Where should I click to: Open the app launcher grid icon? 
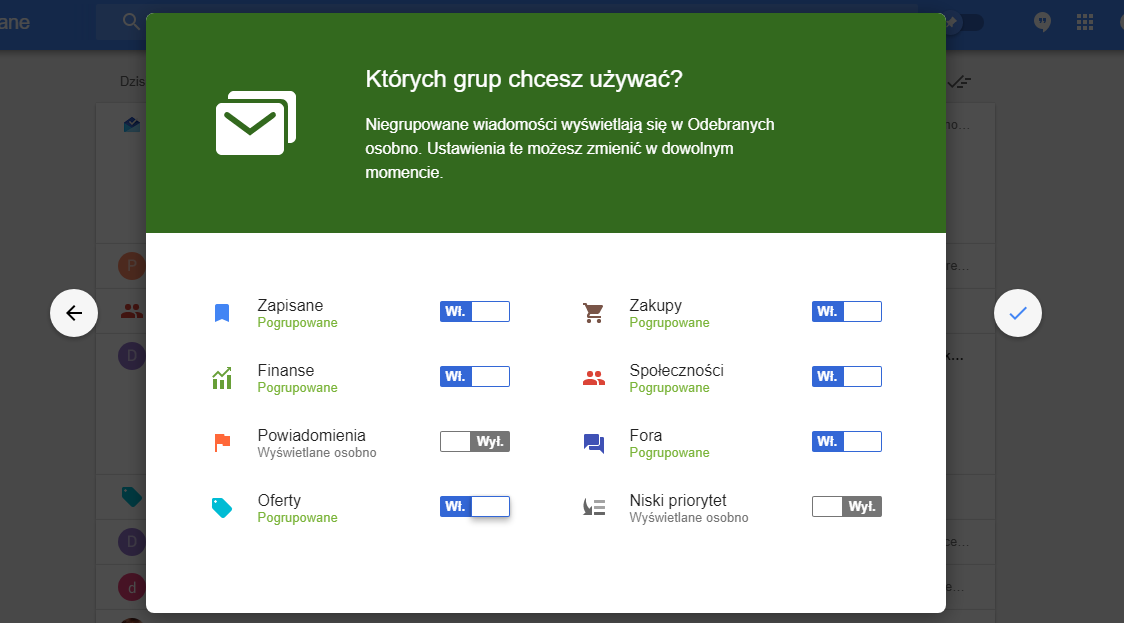[1084, 21]
